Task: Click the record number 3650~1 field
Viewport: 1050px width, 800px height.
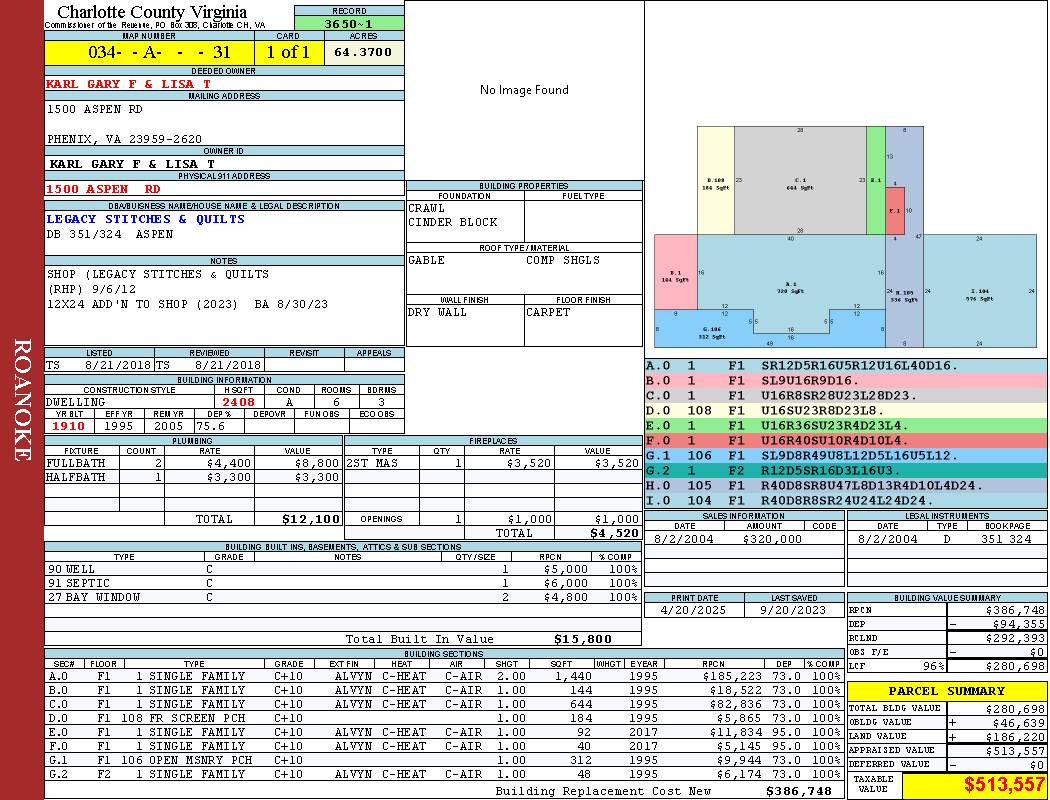Action: 349,23
